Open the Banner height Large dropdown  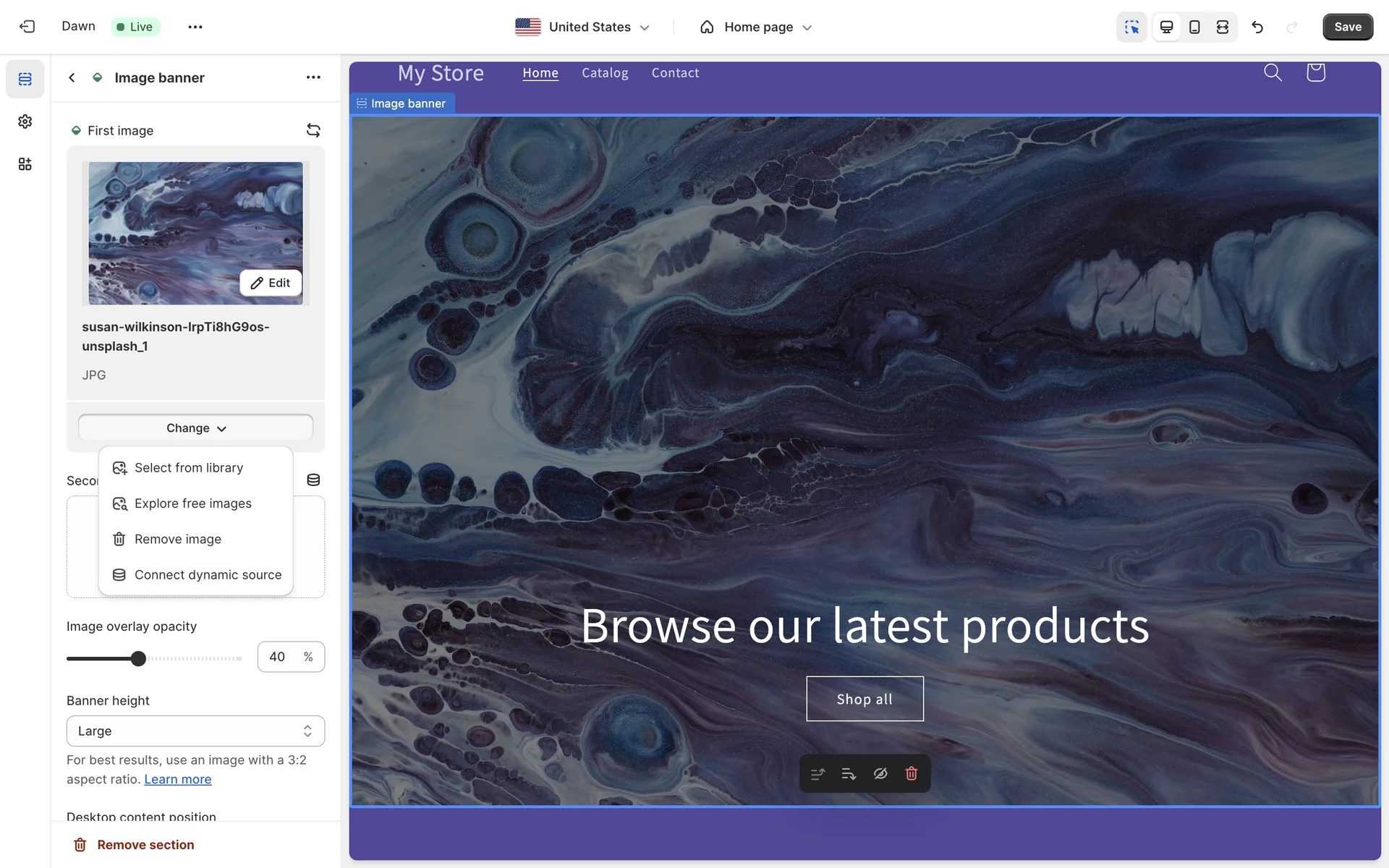[x=195, y=731]
